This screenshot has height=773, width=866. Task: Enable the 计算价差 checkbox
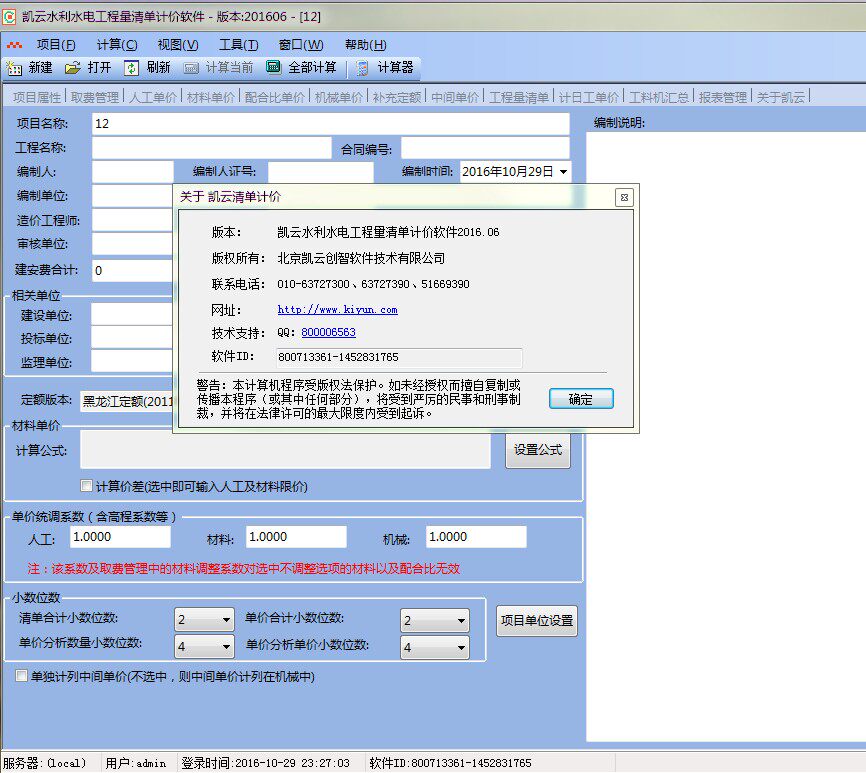tap(86, 485)
